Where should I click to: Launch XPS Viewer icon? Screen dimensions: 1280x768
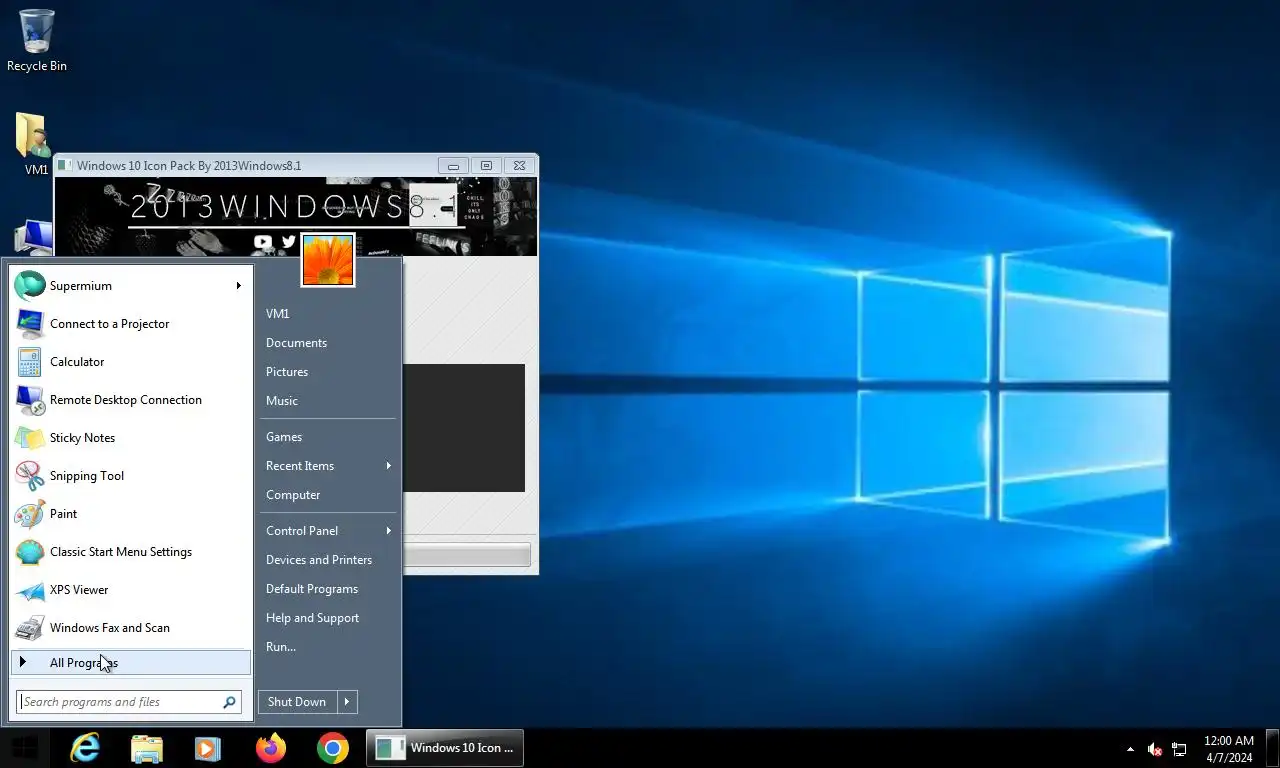30,590
